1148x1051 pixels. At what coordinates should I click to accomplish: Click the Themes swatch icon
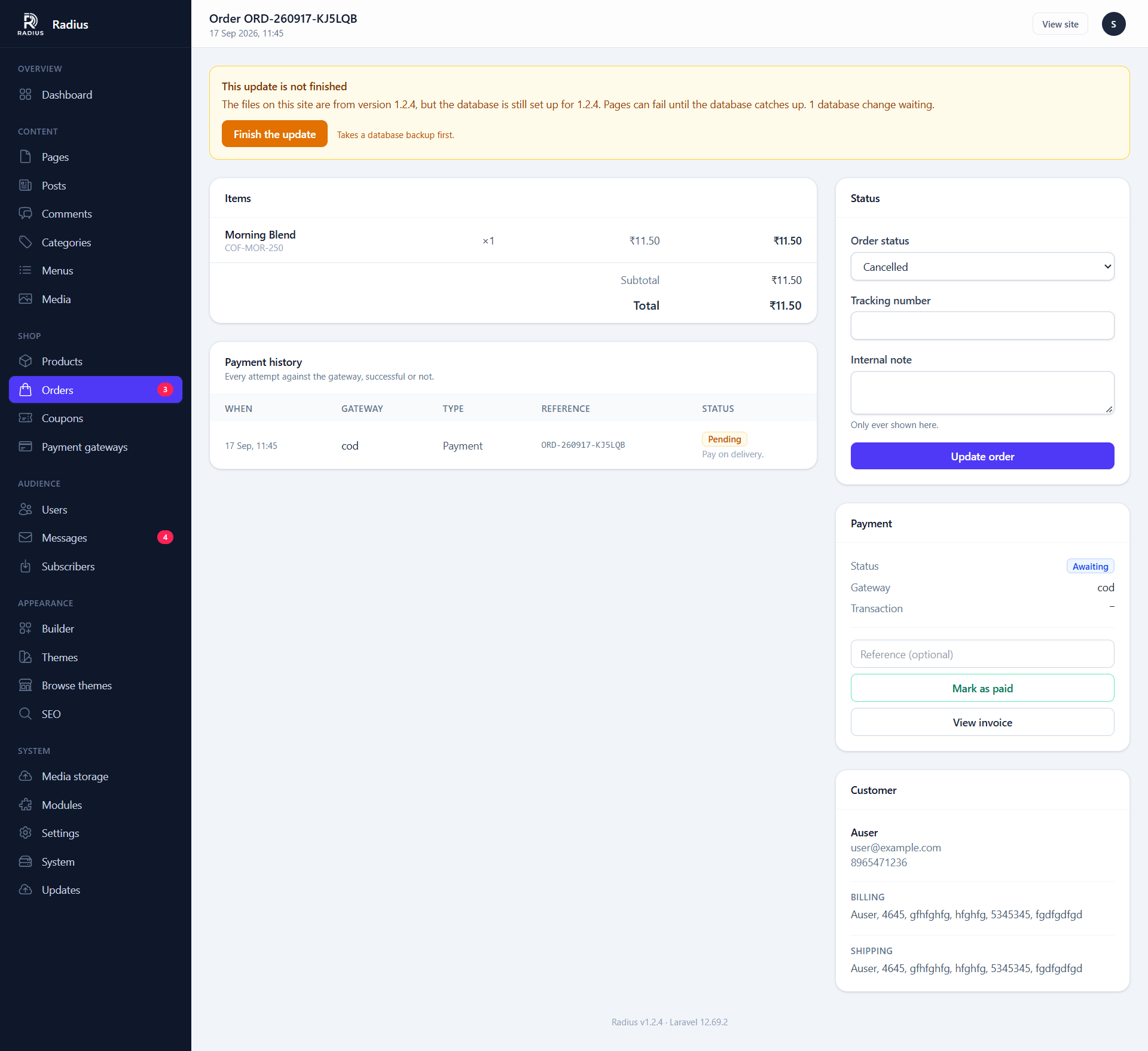click(x=25, y=657)
